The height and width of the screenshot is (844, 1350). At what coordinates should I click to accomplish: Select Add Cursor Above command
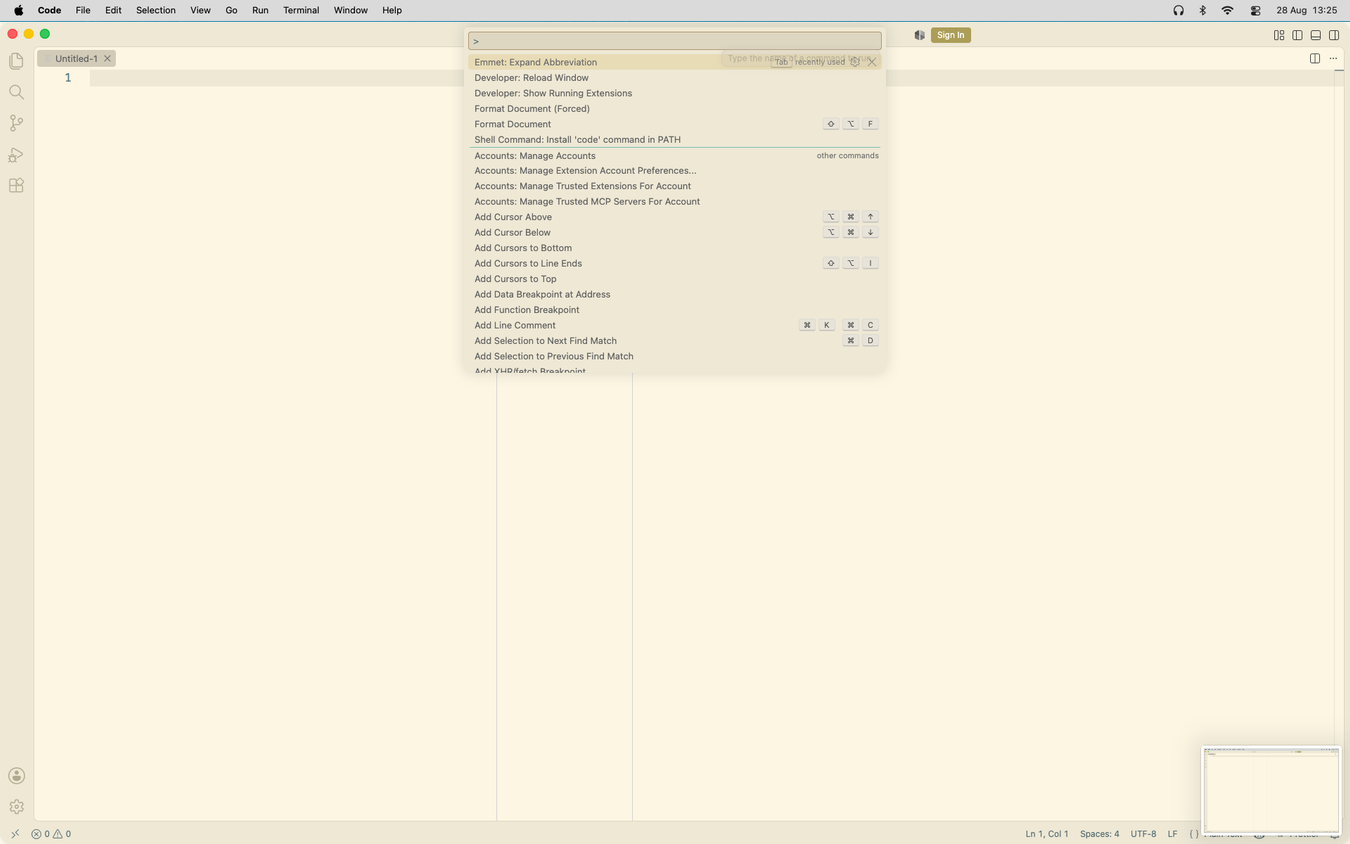coord(675,217)
